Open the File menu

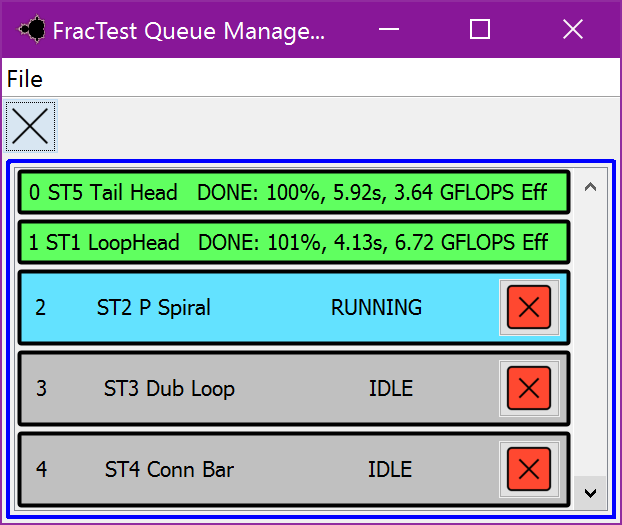tap(25, 79)
